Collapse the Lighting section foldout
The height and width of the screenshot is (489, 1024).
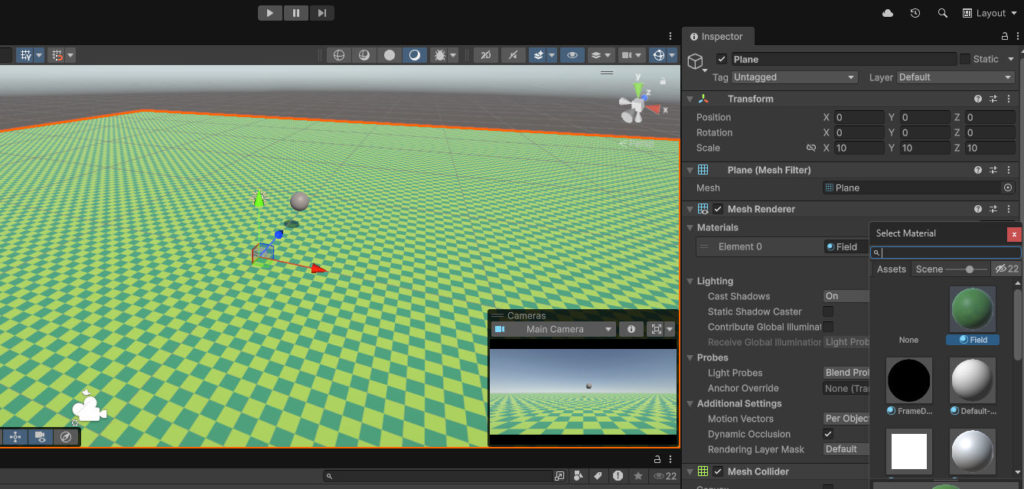click(689, 281)
